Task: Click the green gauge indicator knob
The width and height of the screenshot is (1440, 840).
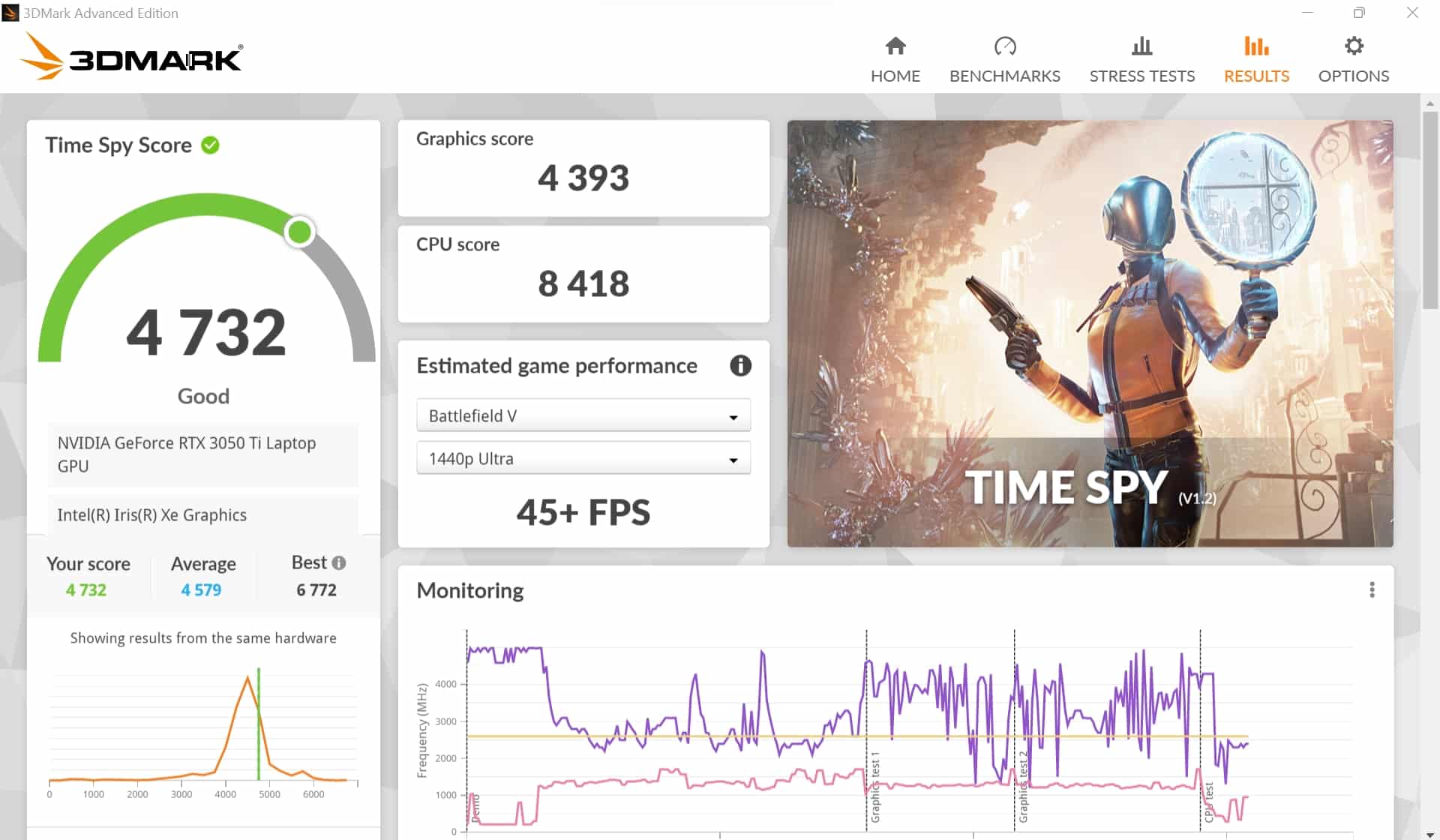Action: tap(299, 232)
